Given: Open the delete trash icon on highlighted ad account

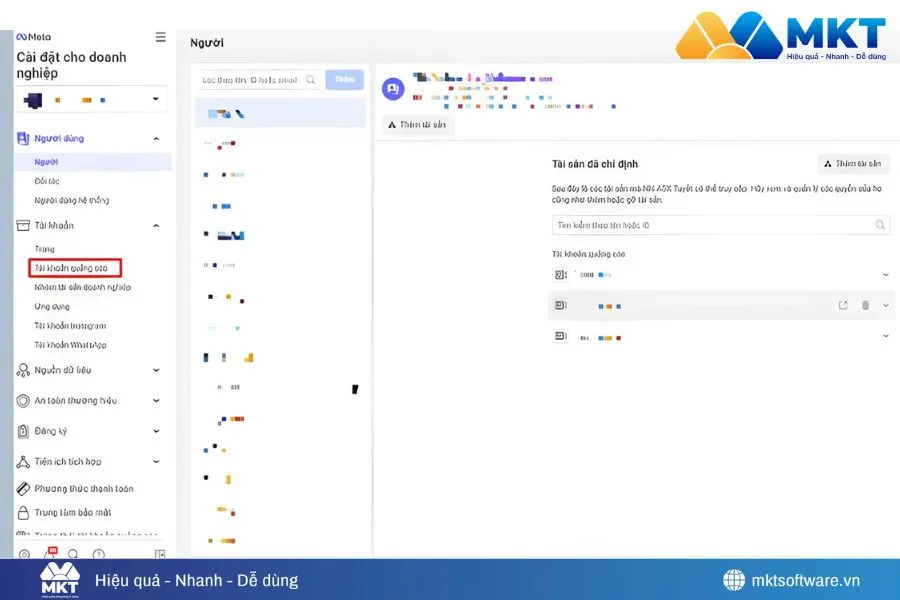Looking at the screenshot, I should [865, 306].
